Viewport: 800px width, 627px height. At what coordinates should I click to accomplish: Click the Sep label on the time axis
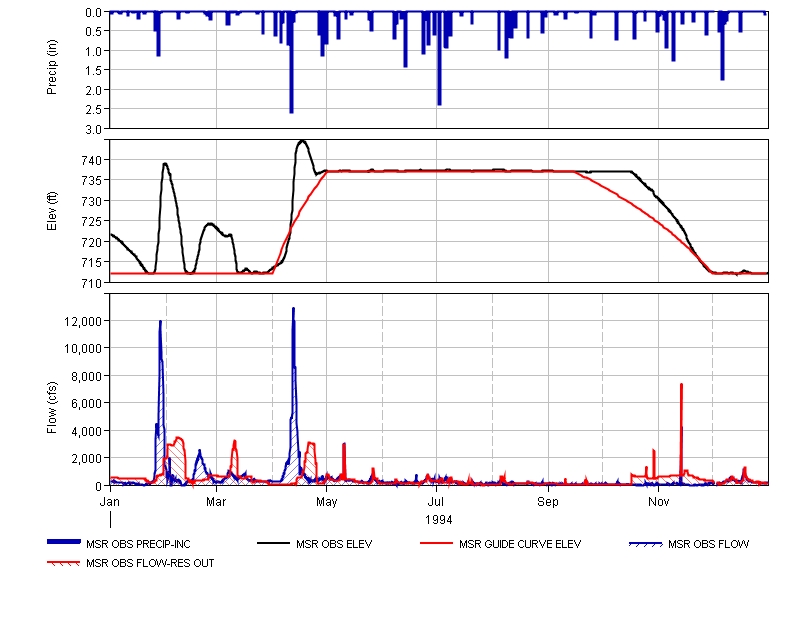(x=548, y=500)
